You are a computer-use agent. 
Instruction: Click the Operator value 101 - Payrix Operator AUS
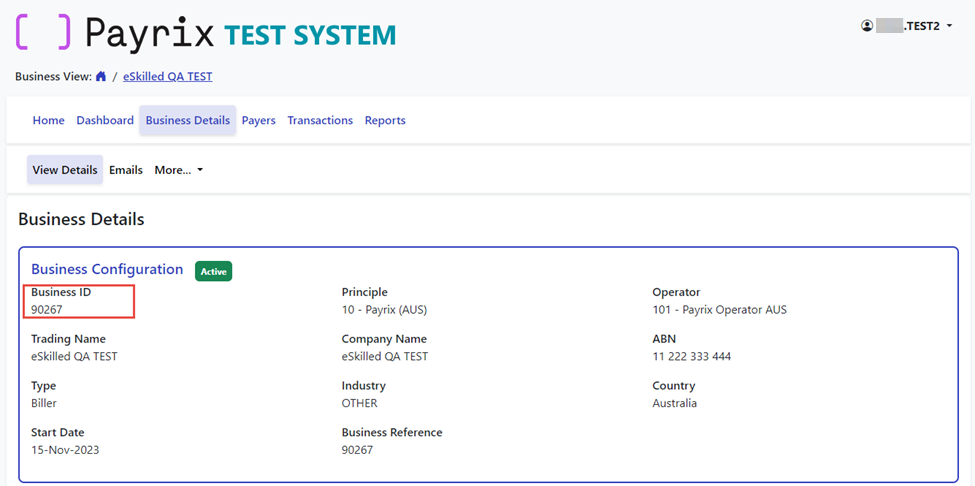click(719, 309)
